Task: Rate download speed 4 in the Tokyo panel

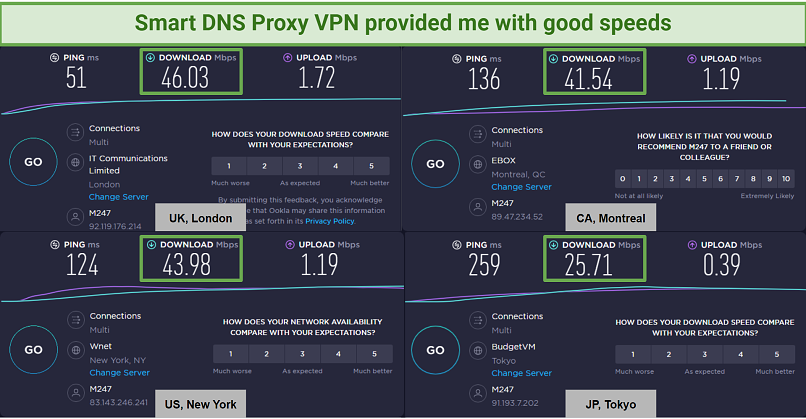Action: 741,354
